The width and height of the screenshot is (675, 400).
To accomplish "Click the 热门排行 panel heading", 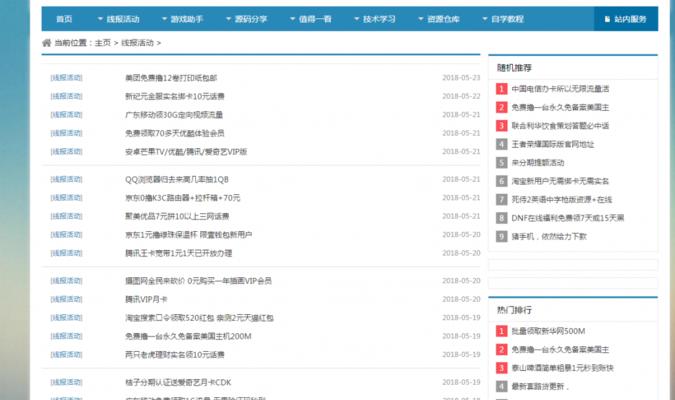I will [514, 310].
